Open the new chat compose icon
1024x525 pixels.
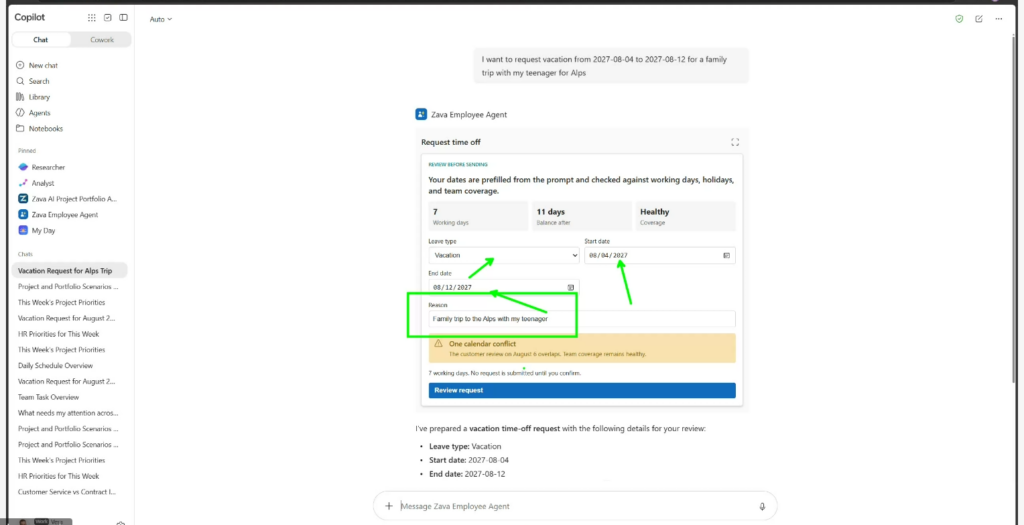(x=978, y=19)
